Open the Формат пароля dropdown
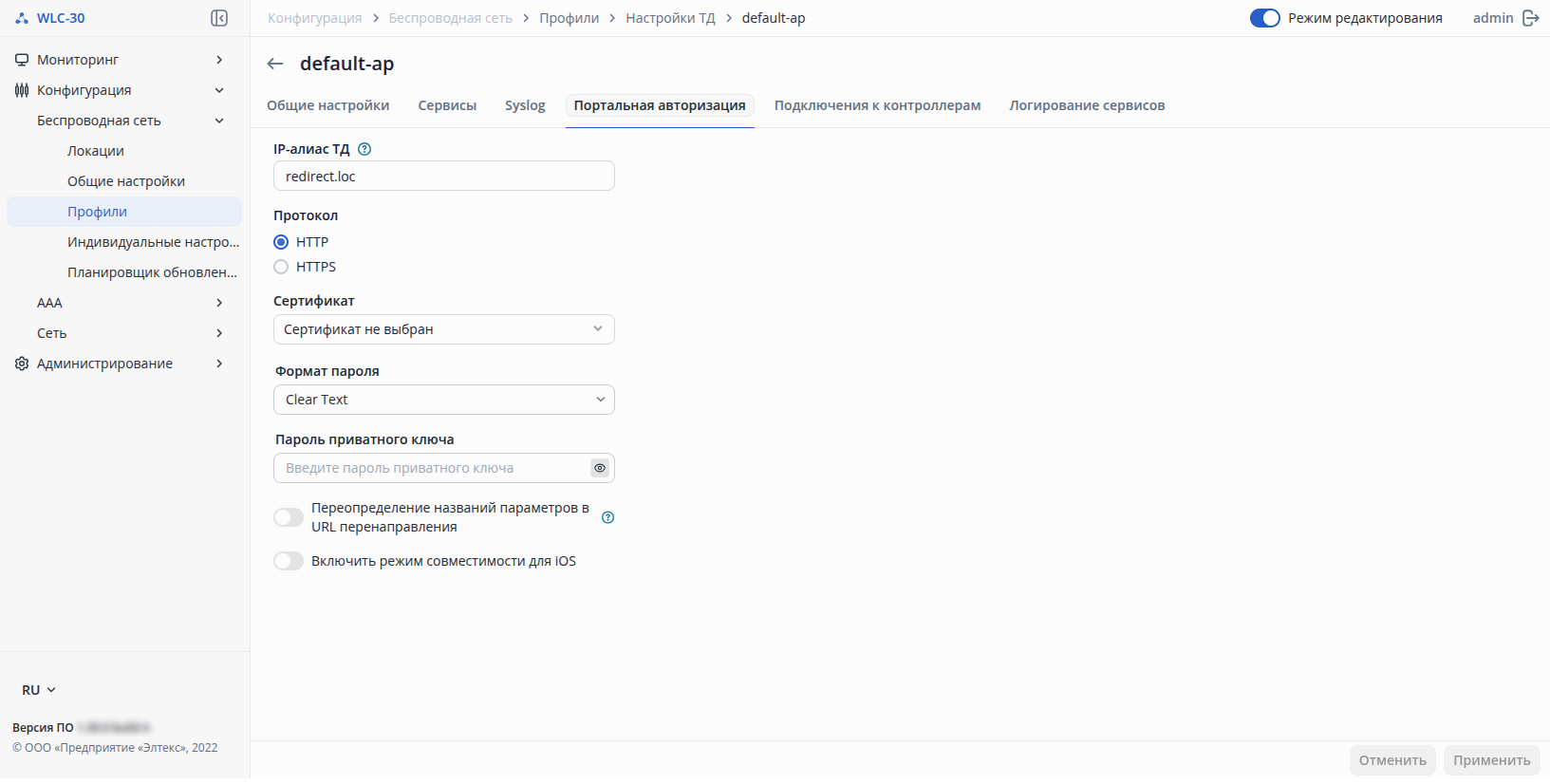 click(444, 400)
